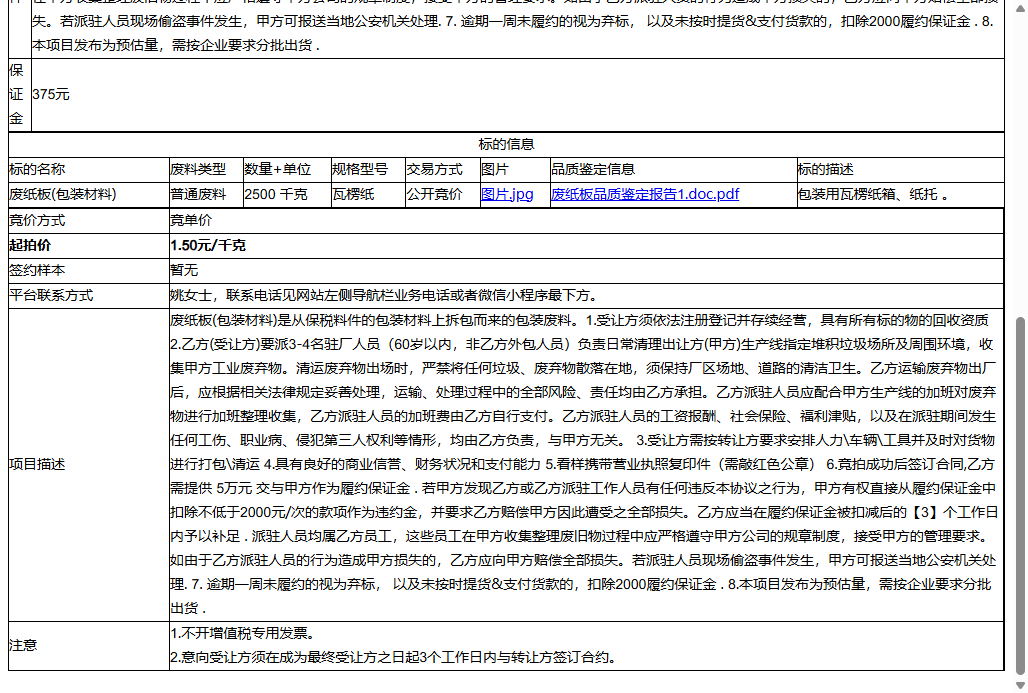Open 废纸板品质鉴定报告1.doc.pdf link
The height and width of the screenshot is (693, 1028).
point(645,195)
